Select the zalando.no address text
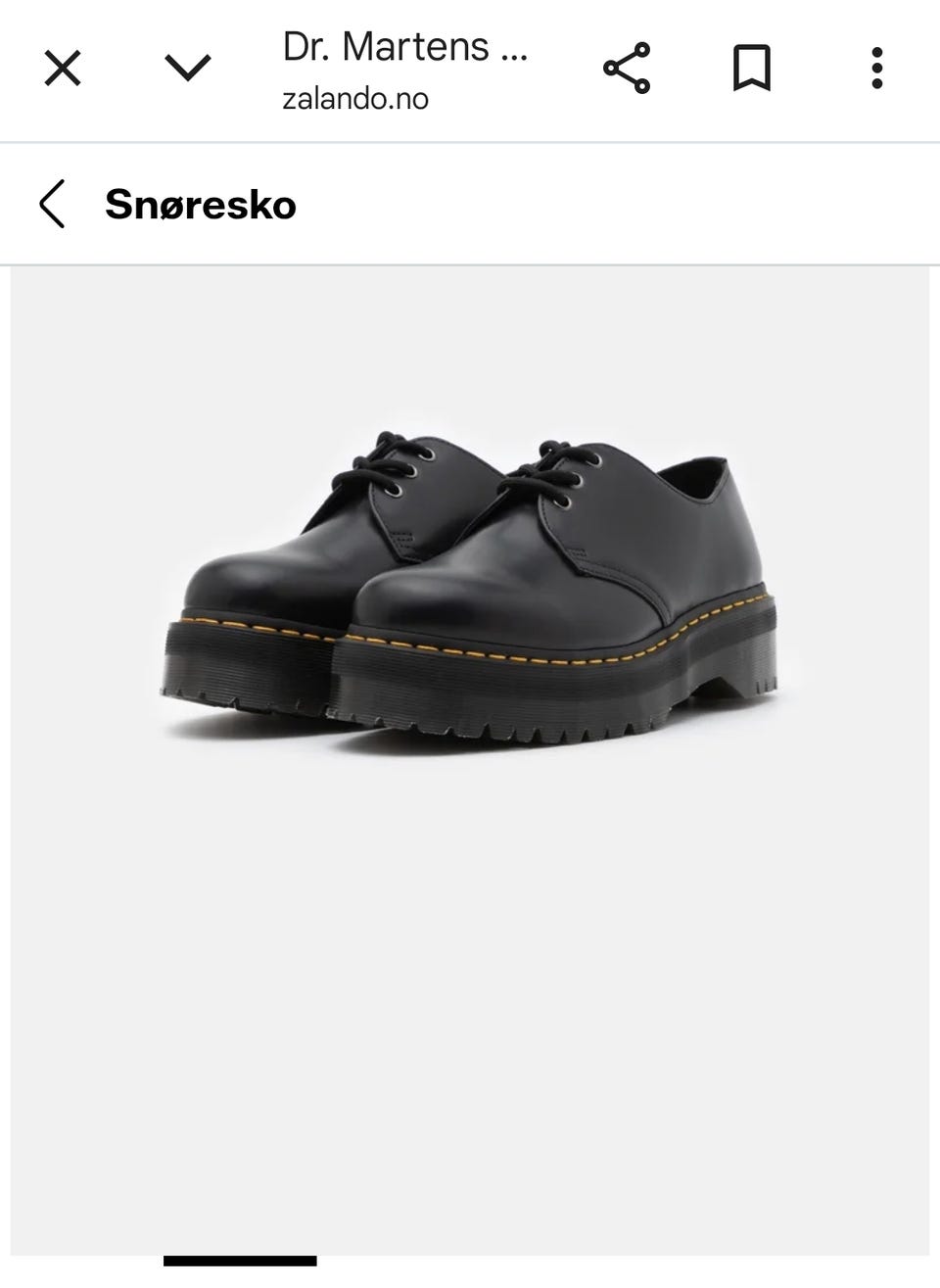Image resolution: width=940 pixels, height=1288 pixels. (355, 99)
